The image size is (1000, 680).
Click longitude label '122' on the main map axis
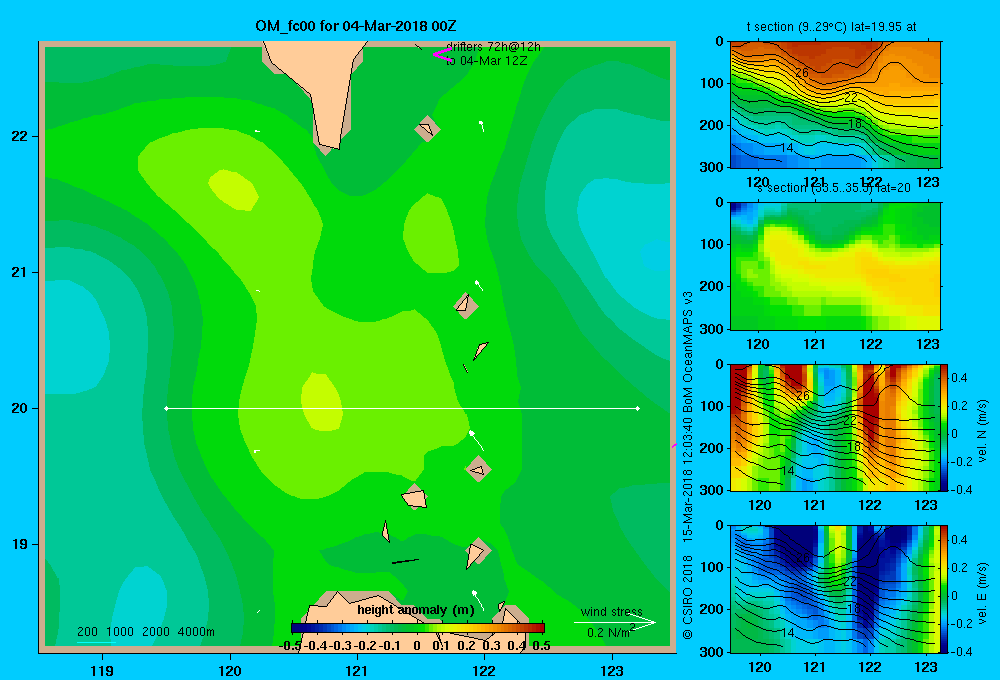[484, 670]
